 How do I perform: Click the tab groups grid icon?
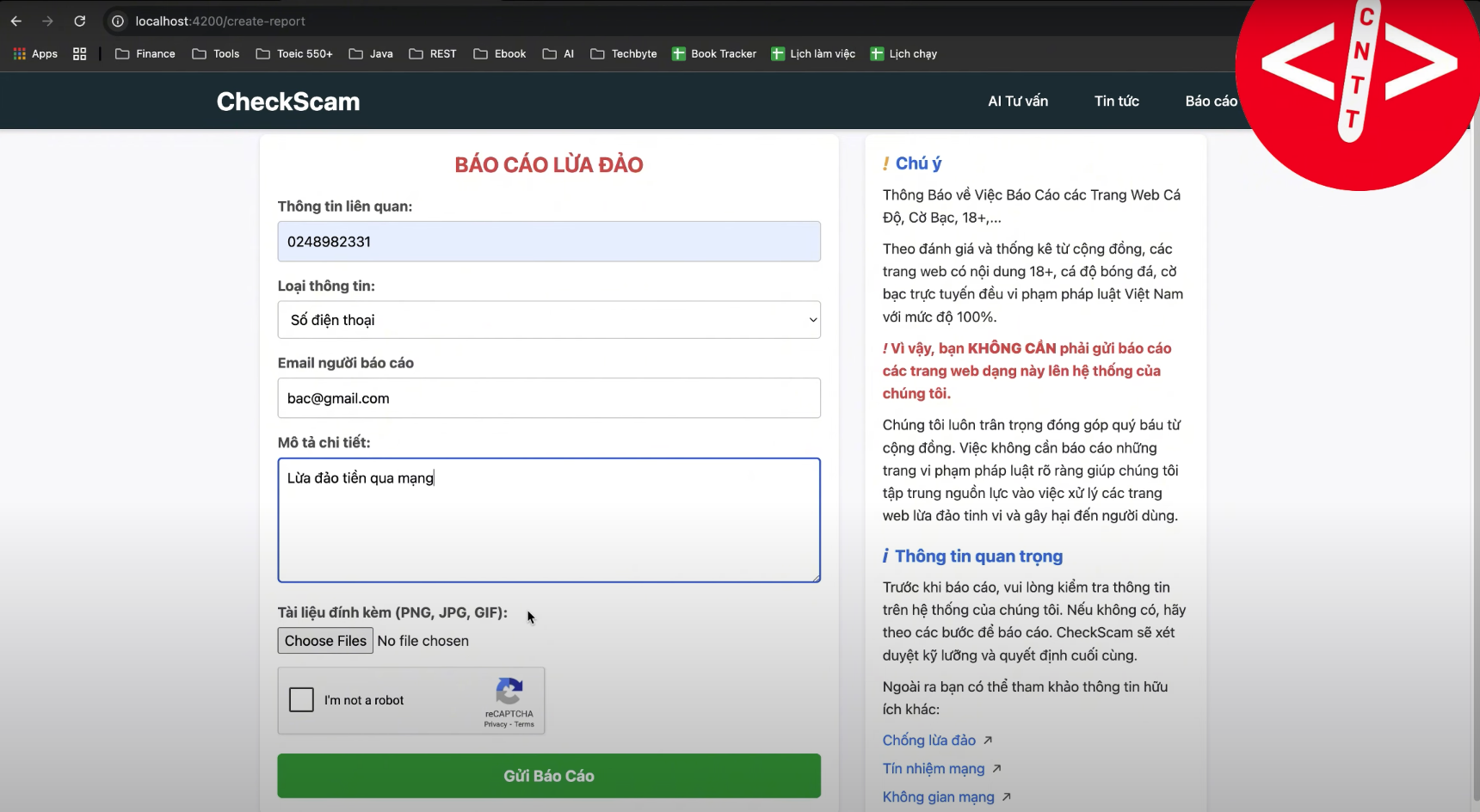79,53
